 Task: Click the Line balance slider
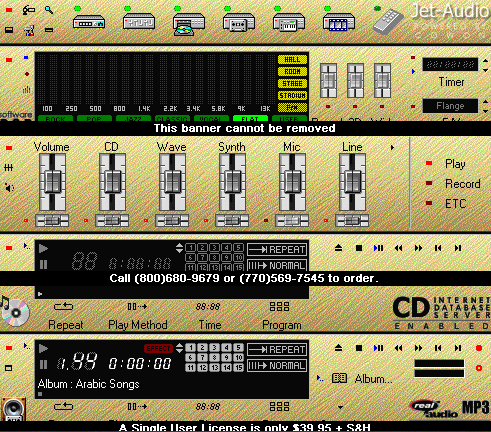pyautogui.click(x=352, y=221)
